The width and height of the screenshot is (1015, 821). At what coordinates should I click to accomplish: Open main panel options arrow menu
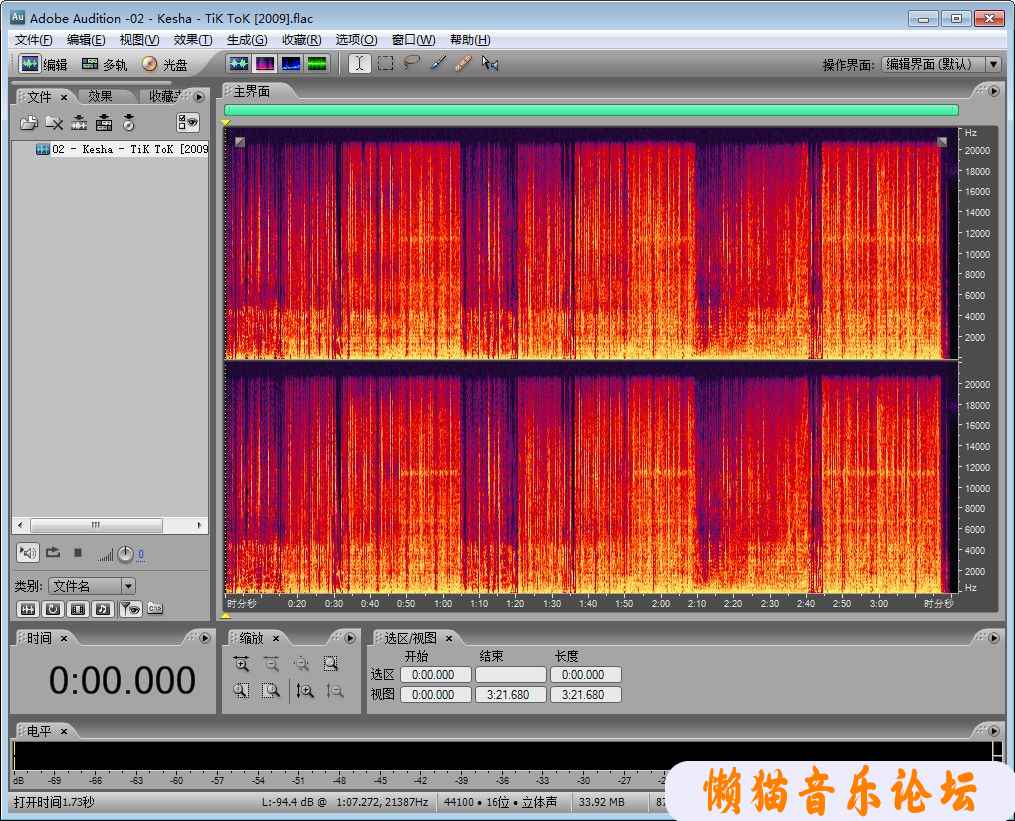click(994, 91)
